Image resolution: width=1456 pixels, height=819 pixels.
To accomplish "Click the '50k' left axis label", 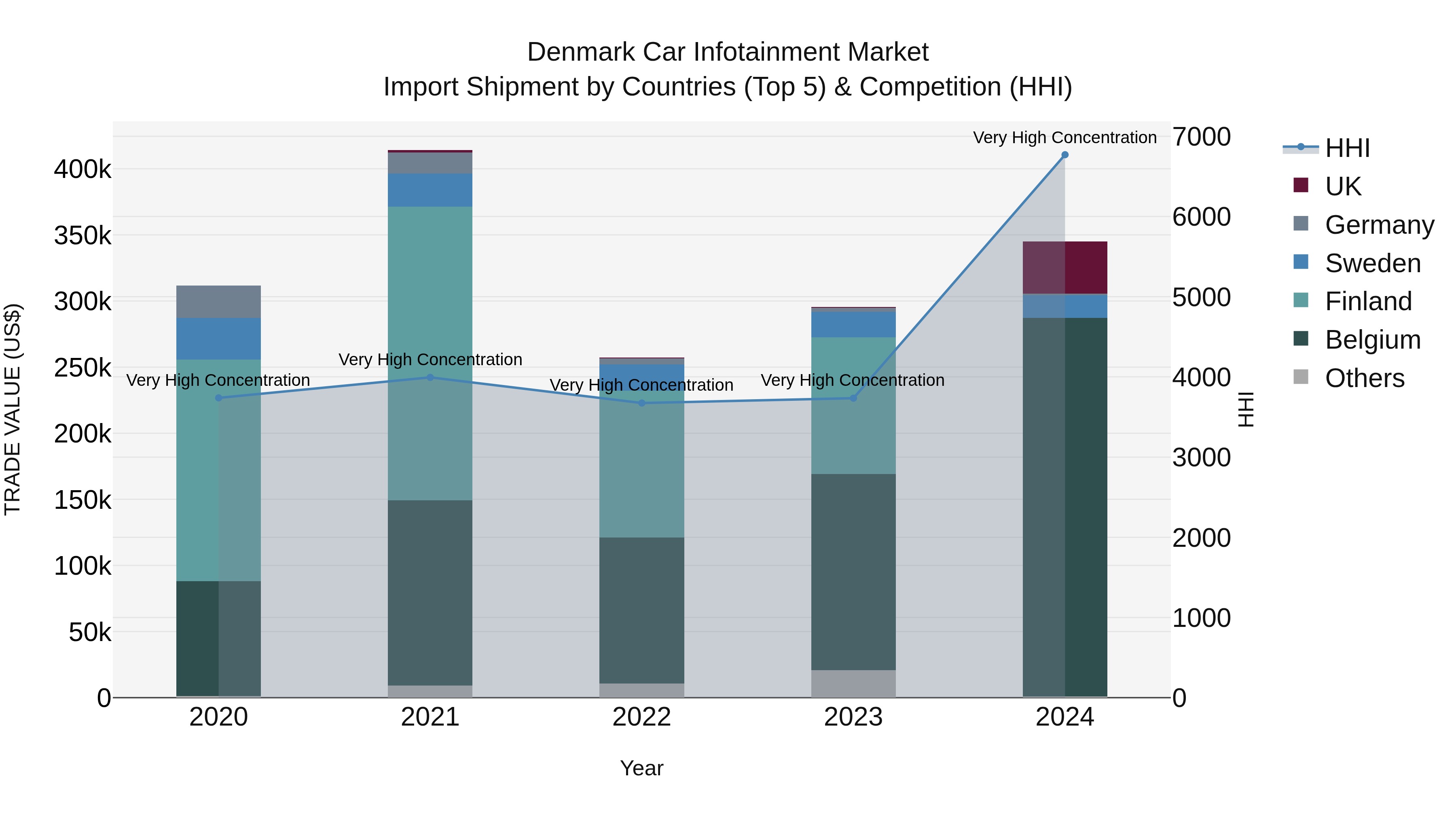I will (x=91, y=633).
